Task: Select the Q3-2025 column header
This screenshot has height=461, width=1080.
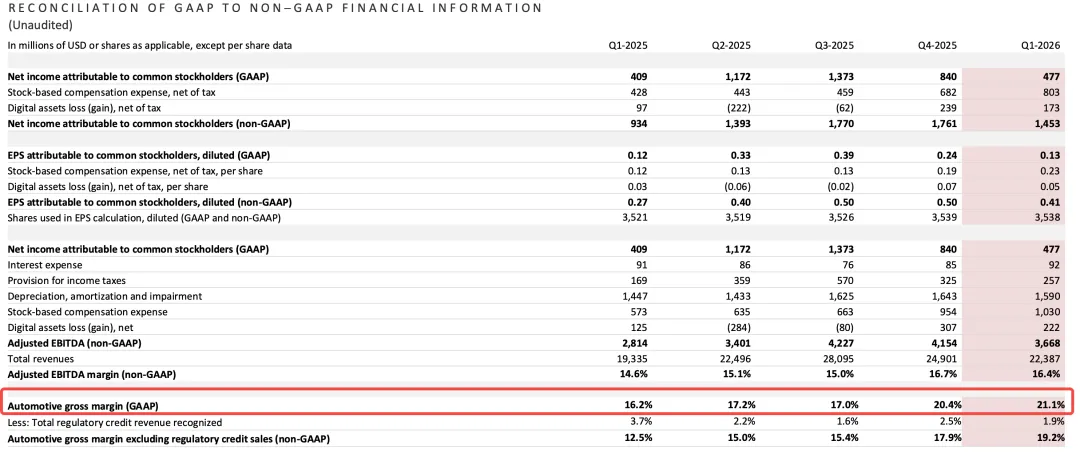Action: [x=836, y=45]
